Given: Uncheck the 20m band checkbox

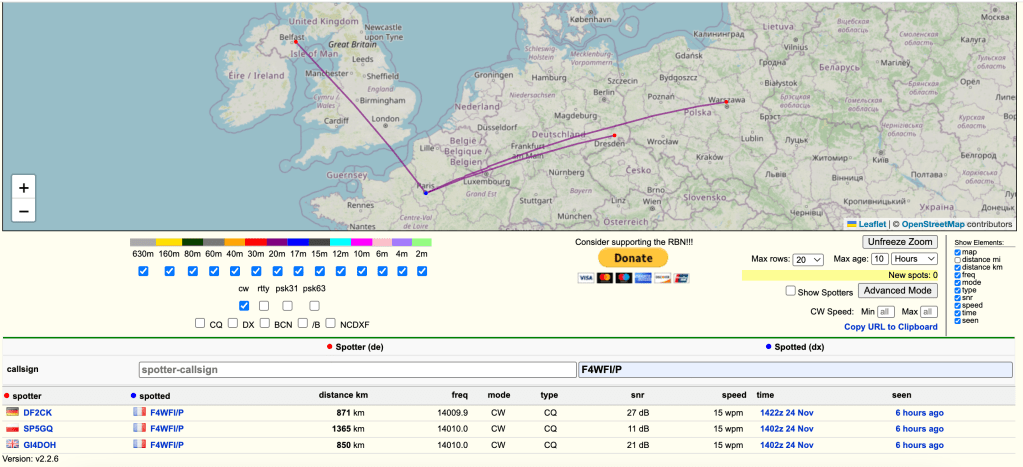Looking at the screenshot, I should [275, 272].
